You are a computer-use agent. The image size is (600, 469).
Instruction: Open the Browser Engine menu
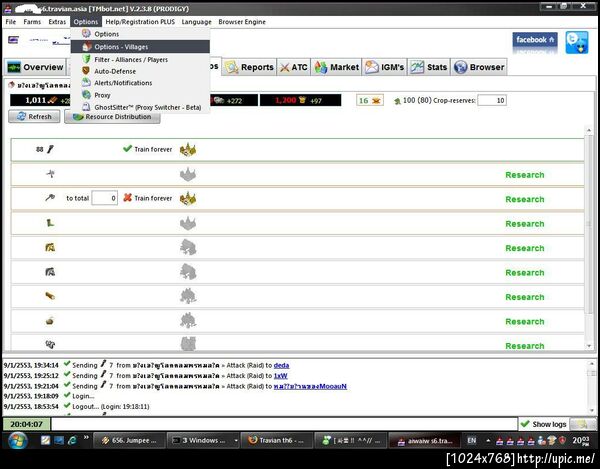point(242,22)
